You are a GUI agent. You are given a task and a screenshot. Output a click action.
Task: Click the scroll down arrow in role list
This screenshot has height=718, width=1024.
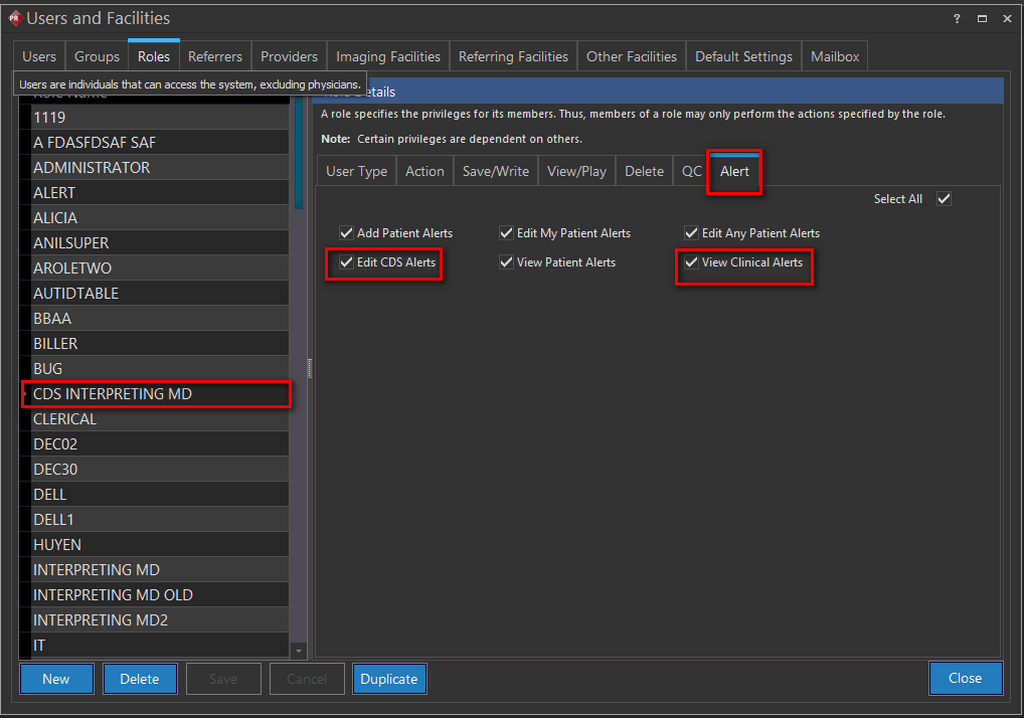pos(298,650)
